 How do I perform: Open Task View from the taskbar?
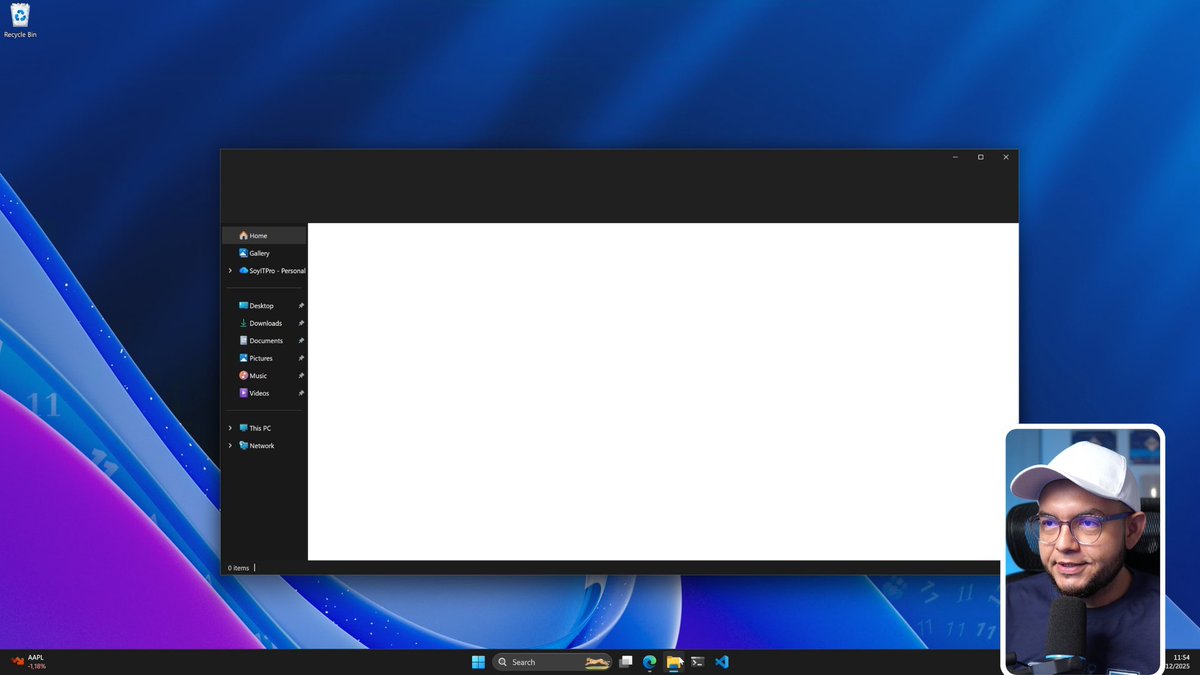click(626, 662)
